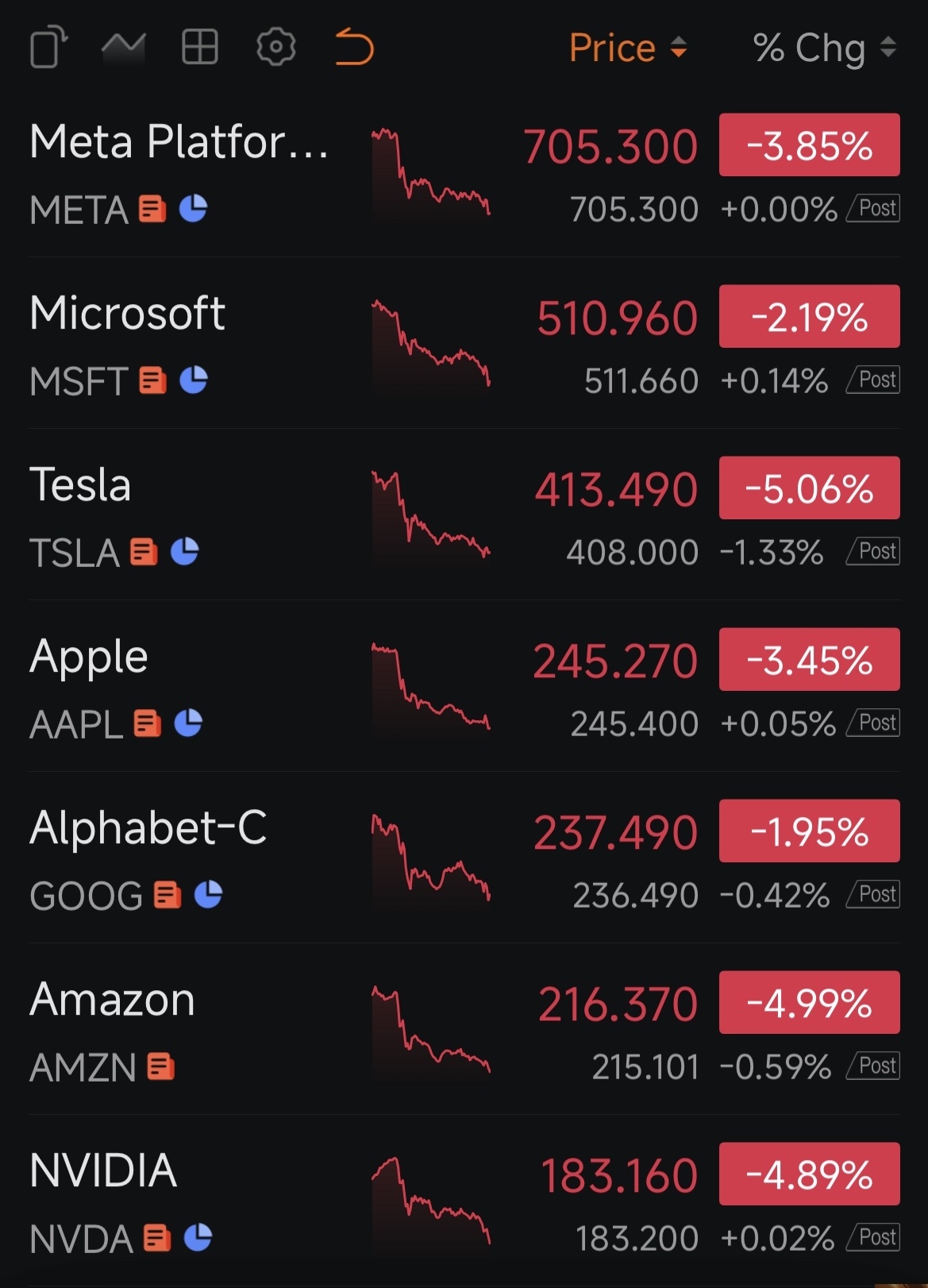Image resolution: width=928 pixels, height=1288 pixels.
Task: Tap the blue pie icon beside MSFT
Action: pos(194,380)
